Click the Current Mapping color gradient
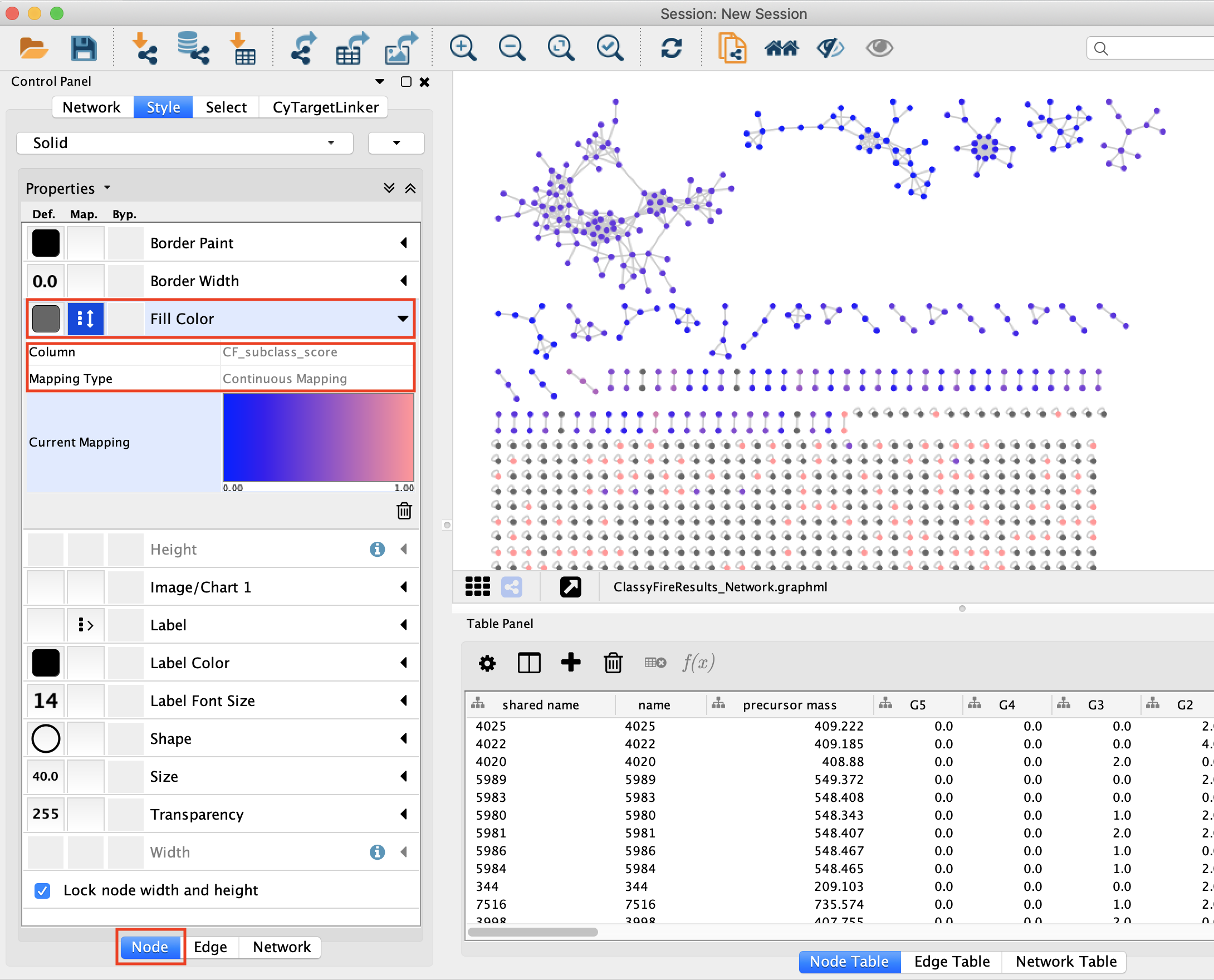1214x980 pixels. 318,438
